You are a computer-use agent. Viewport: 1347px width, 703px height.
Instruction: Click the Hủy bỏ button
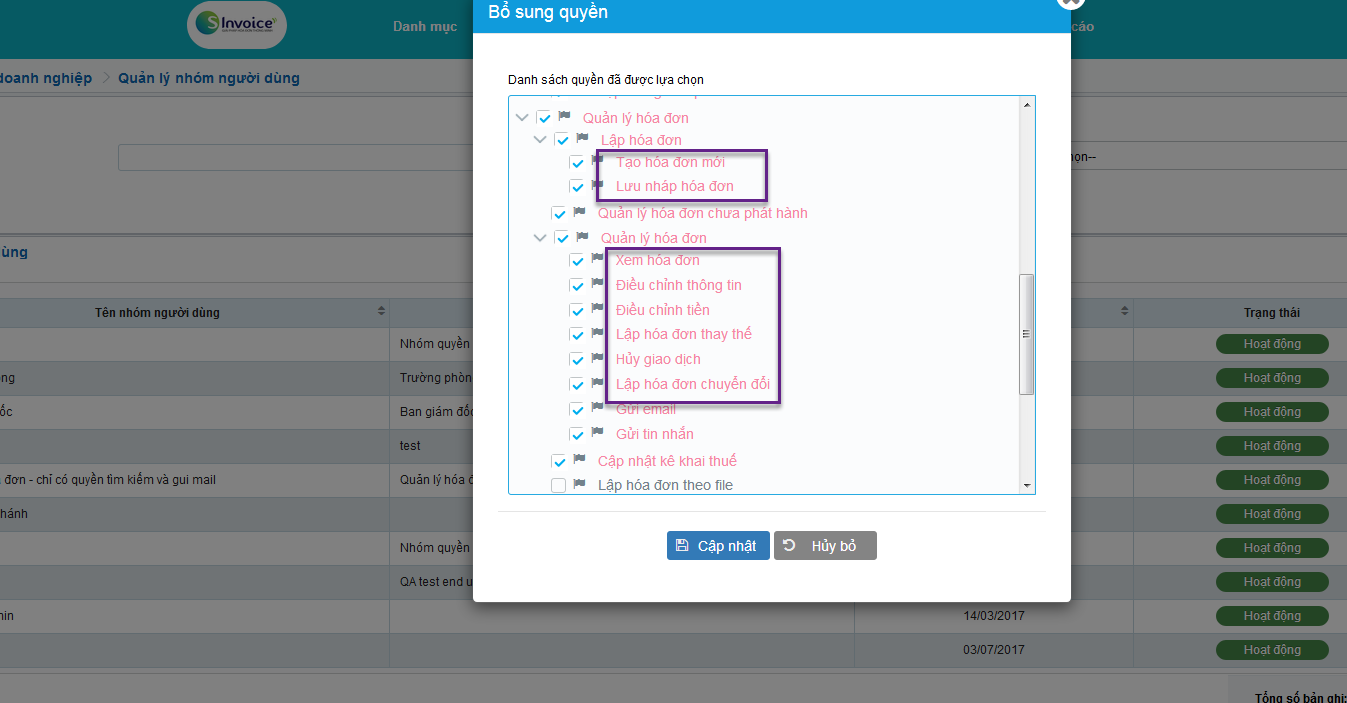click(x=825, y=546)
